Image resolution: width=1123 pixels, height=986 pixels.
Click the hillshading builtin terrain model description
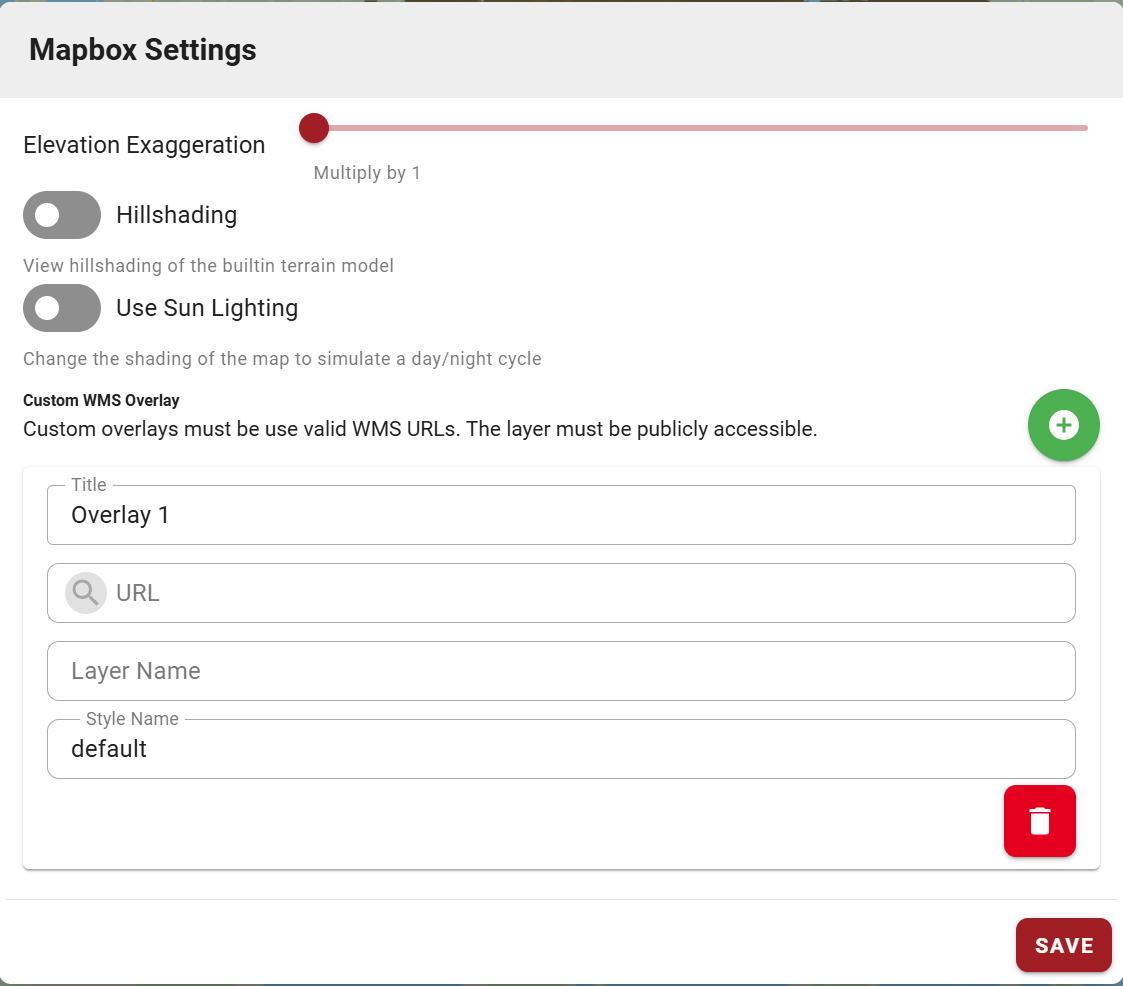[x=208, y=266]
